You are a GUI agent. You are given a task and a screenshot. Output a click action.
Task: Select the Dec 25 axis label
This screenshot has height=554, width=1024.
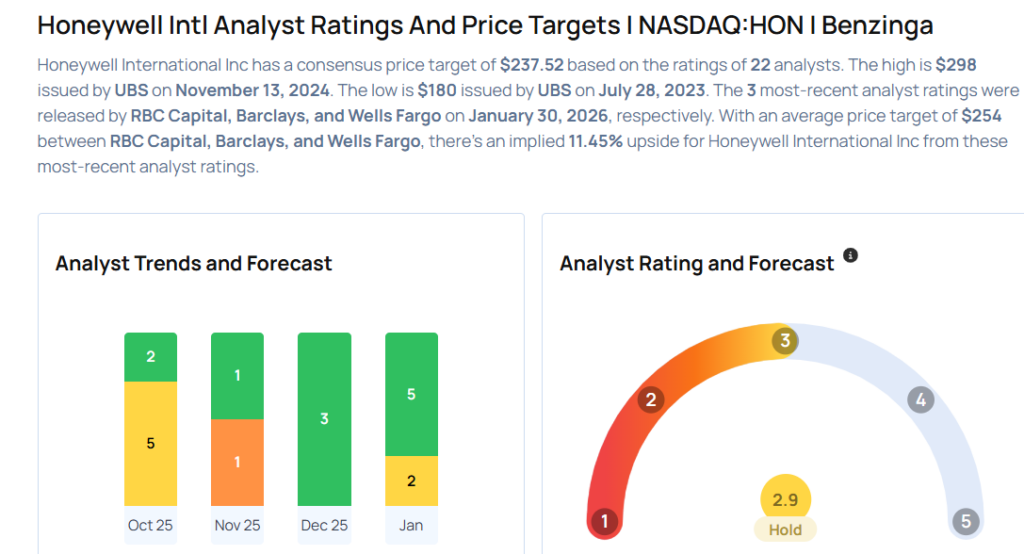point(324,525)
